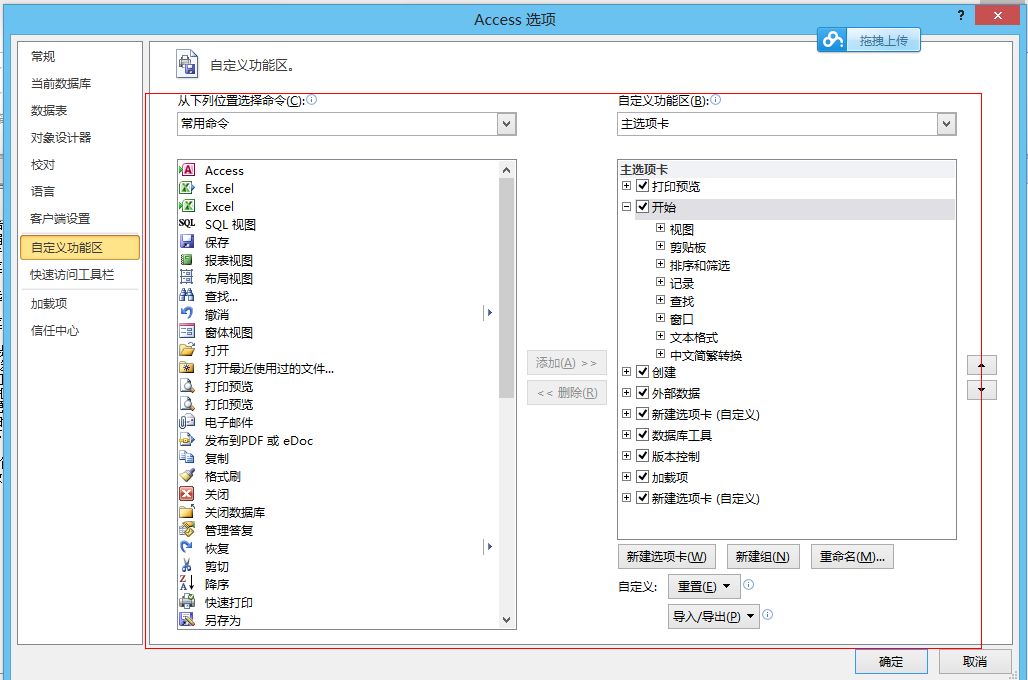This screenshot has height=680, width=1028.
Task: Open the 常规 options category
Action: pyautogui.click(x=43, y=56)
